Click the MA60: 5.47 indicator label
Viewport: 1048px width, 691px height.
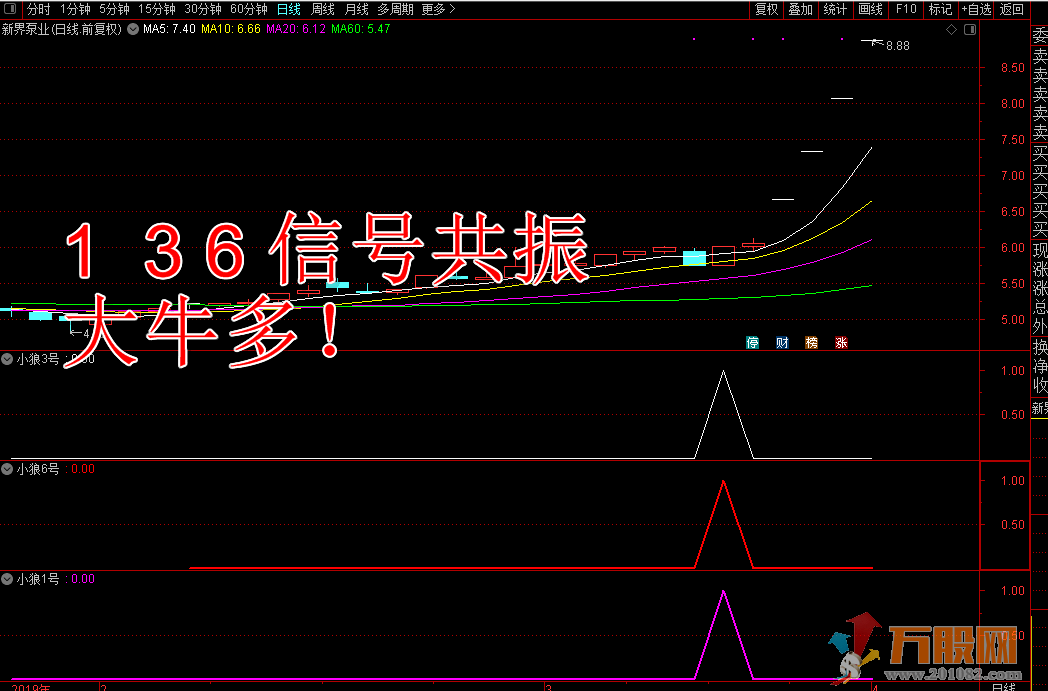pyautogui.click(x=360, y=29)
